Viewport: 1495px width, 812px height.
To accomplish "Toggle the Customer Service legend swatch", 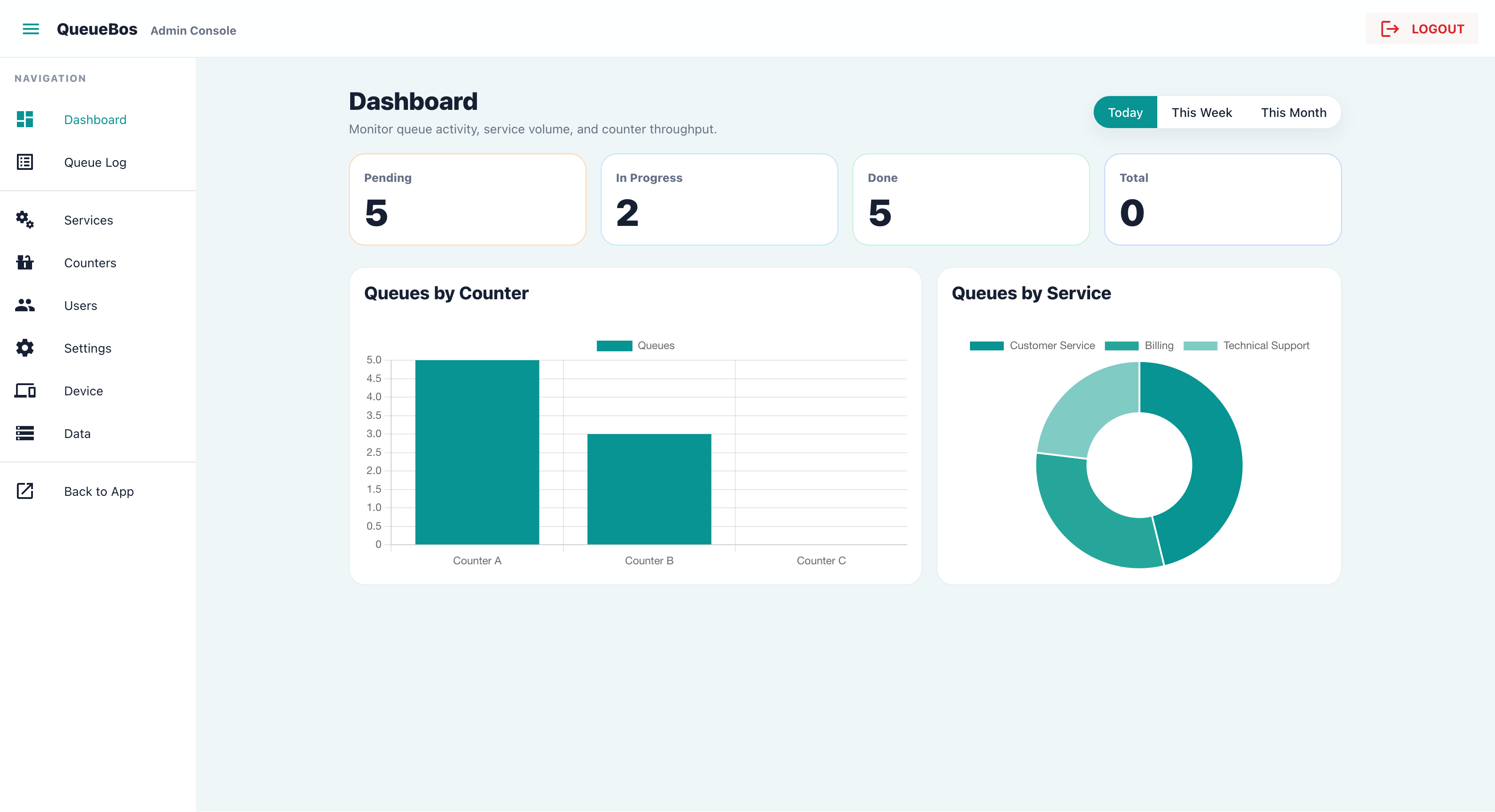I will [x=986, y=346].
